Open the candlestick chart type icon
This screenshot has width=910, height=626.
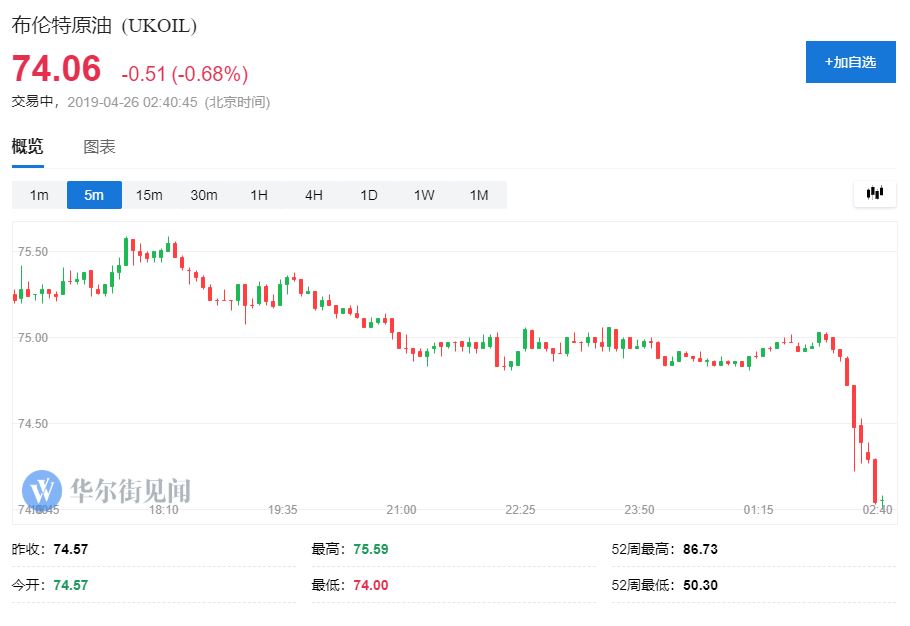pos(875,194)
